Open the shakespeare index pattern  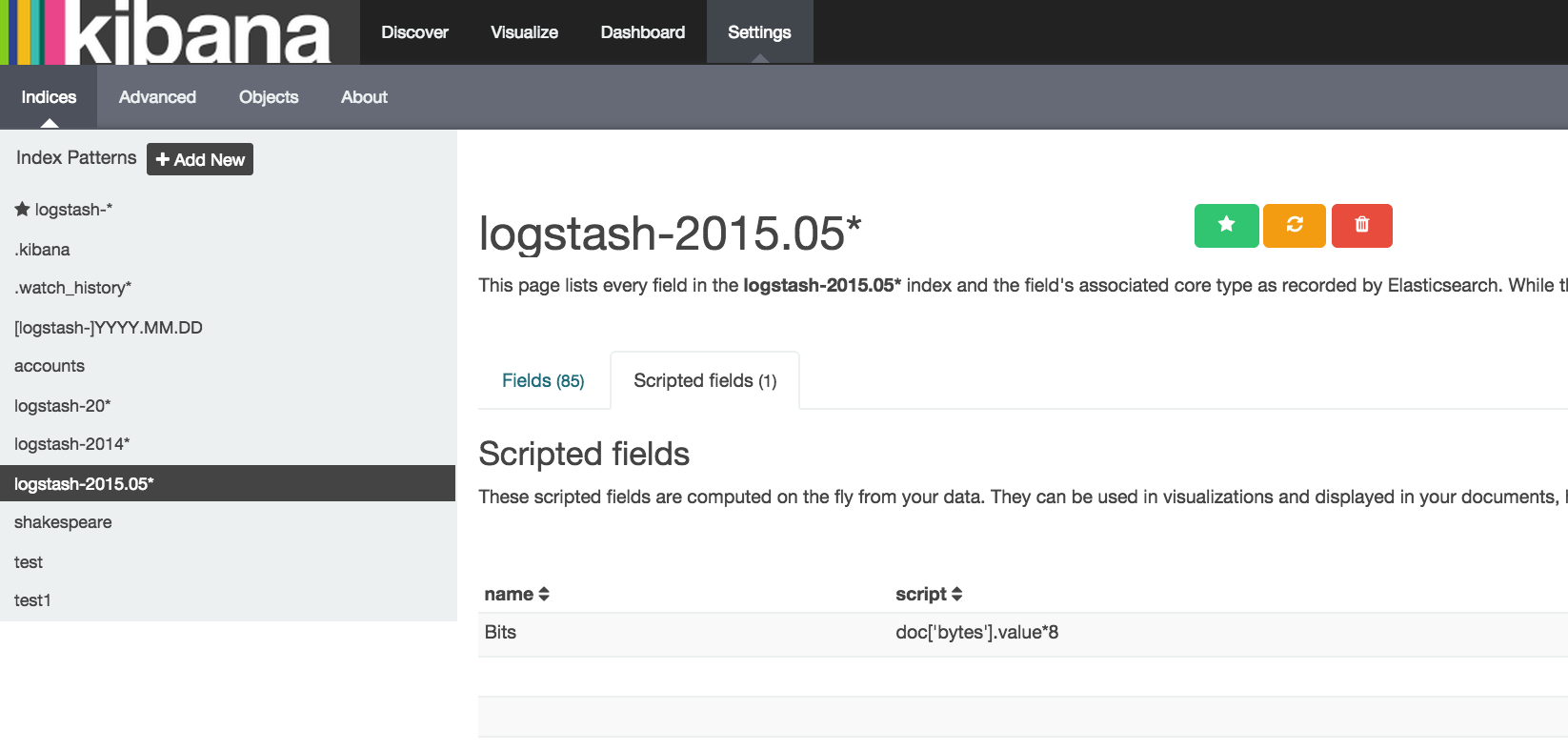63,522
